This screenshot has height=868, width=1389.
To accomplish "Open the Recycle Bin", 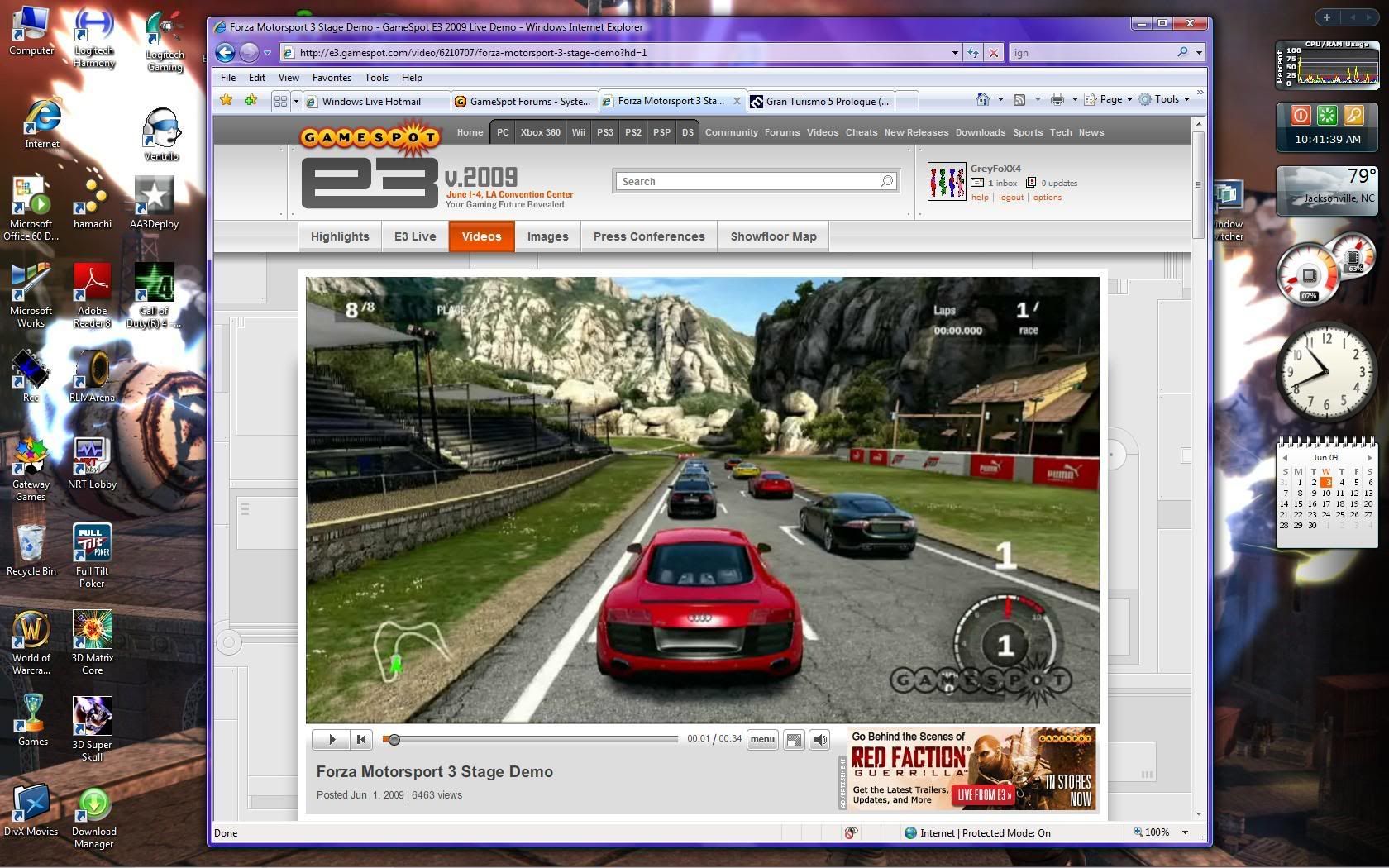I will (x=31, y=550).
